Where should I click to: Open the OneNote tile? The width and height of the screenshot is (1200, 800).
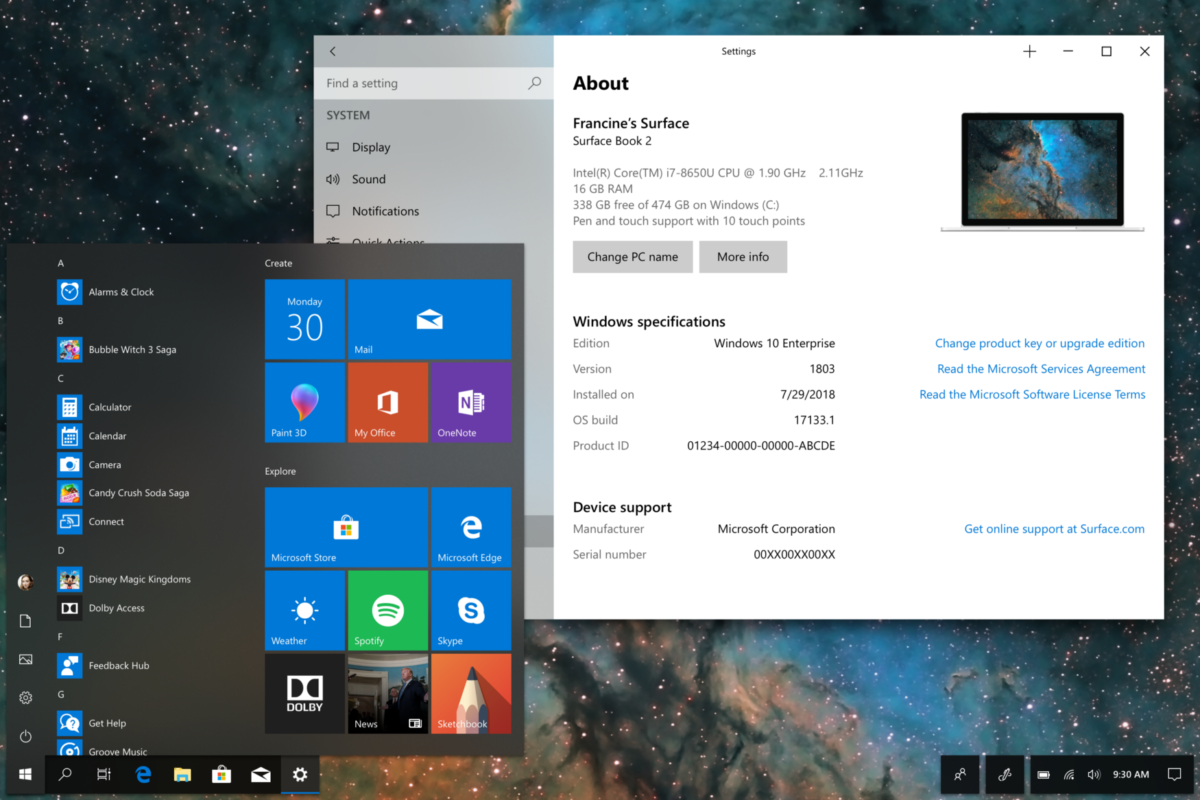click(471, 402)
